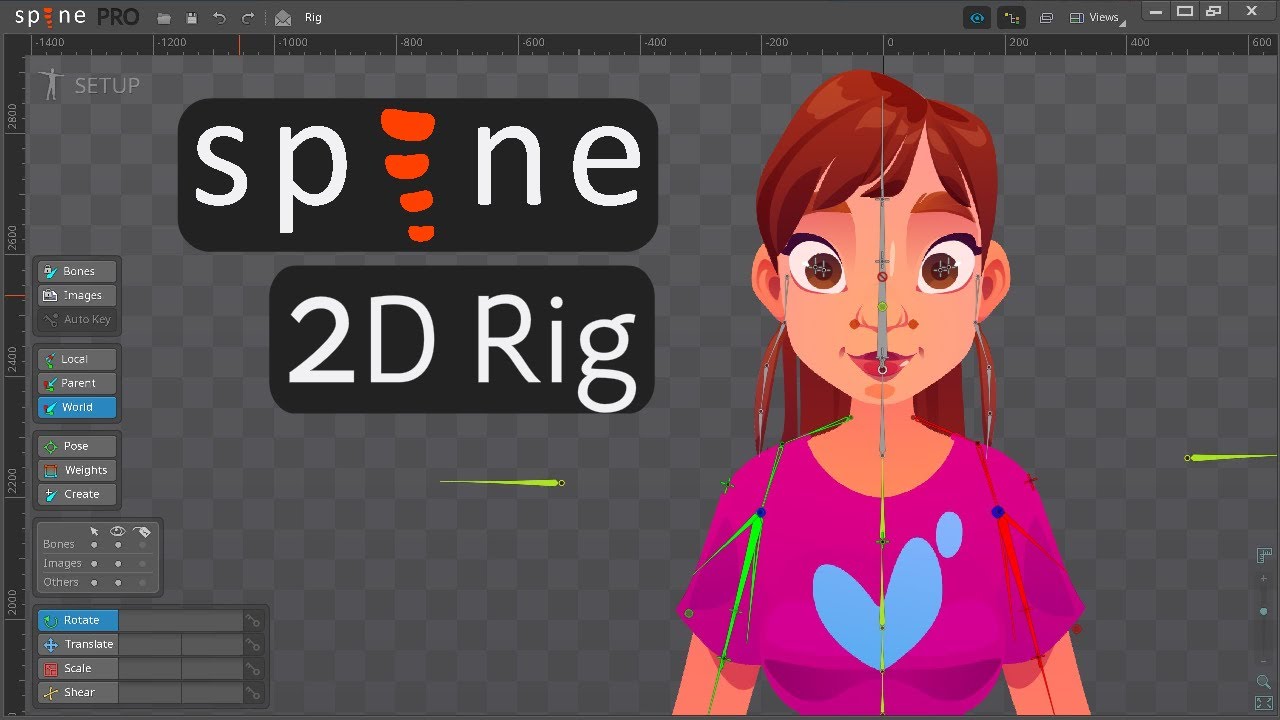
Task: Toggle selection dot for Bones row
Action: 94,545
